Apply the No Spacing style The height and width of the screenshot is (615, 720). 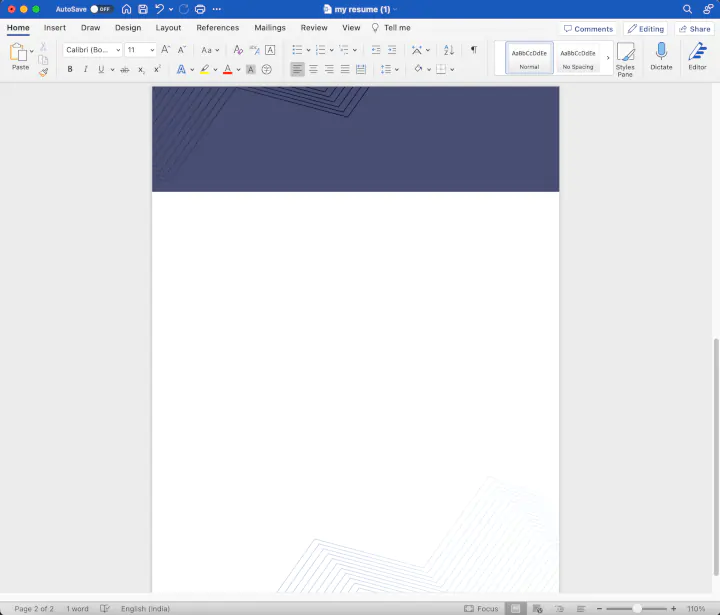click(x=578, y=58)
